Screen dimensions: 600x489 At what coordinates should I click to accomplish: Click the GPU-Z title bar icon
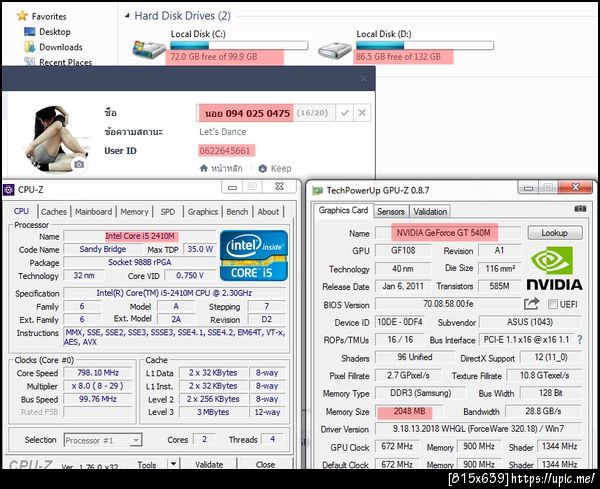[318, 190]
